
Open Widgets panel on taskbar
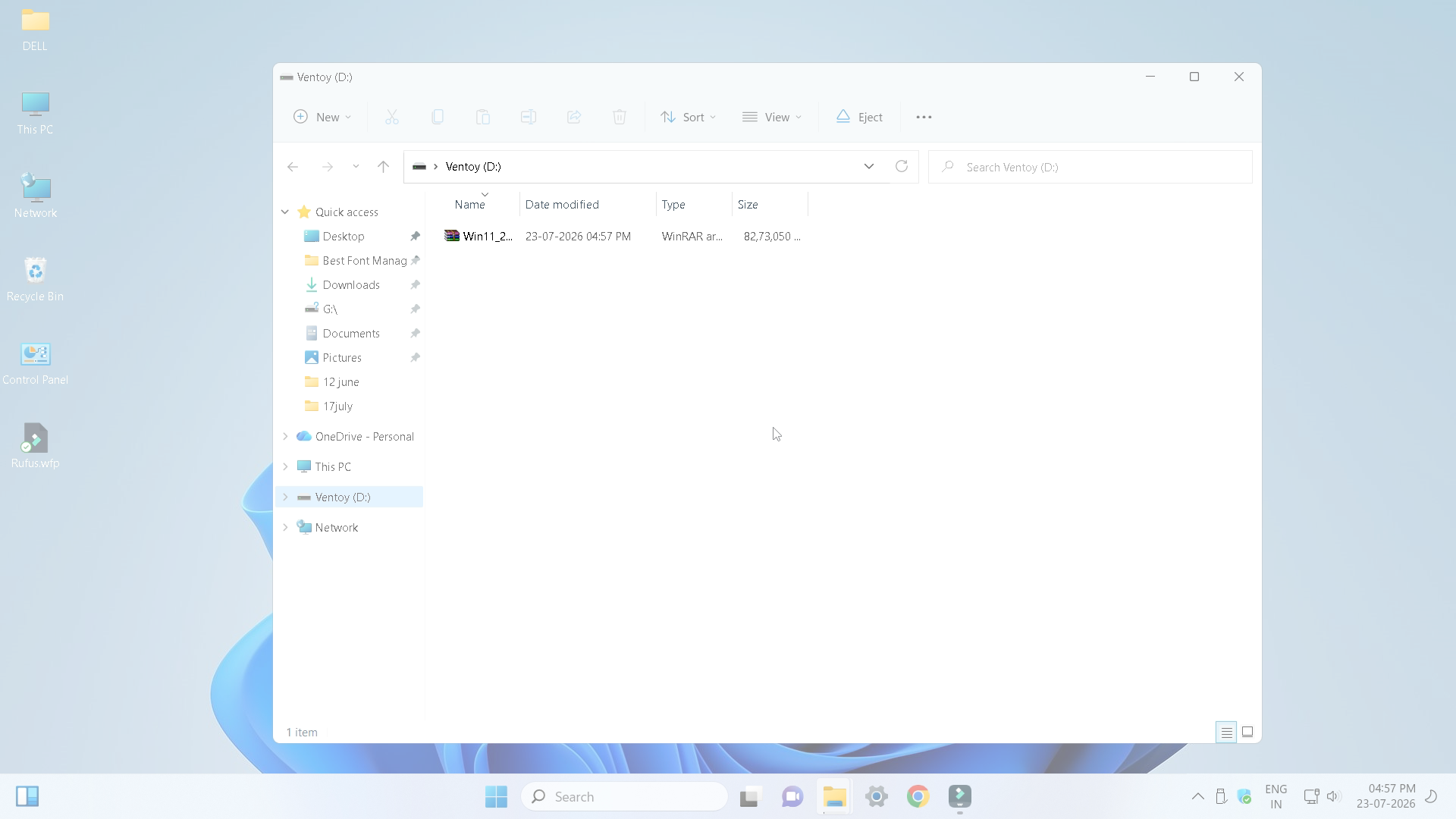pyautogui.click(x=27, y=796)
